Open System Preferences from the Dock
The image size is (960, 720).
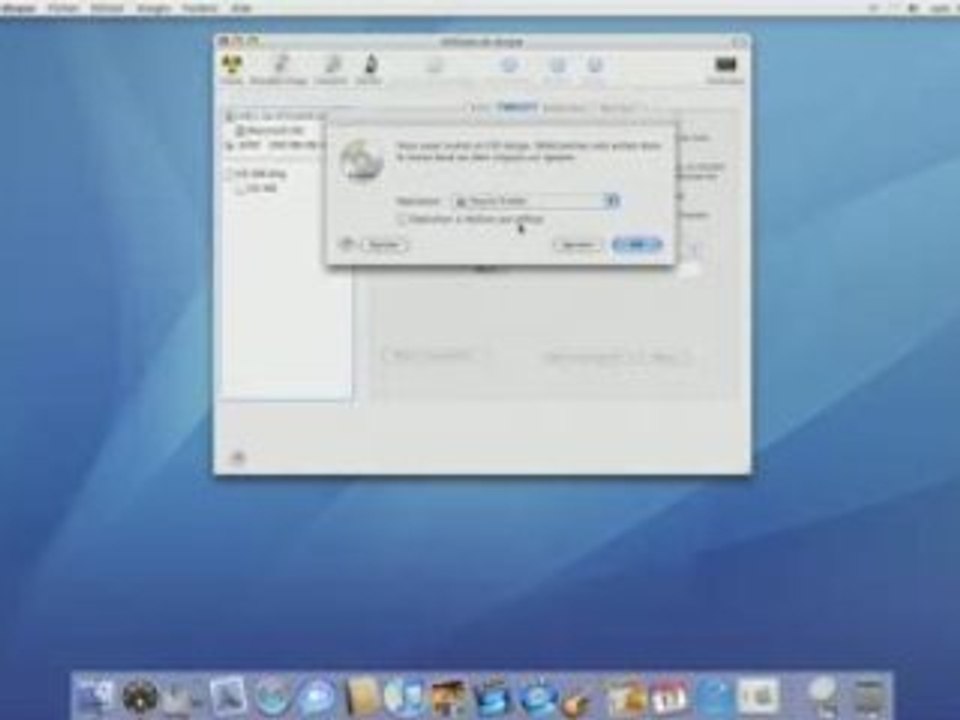coord(757,695)
